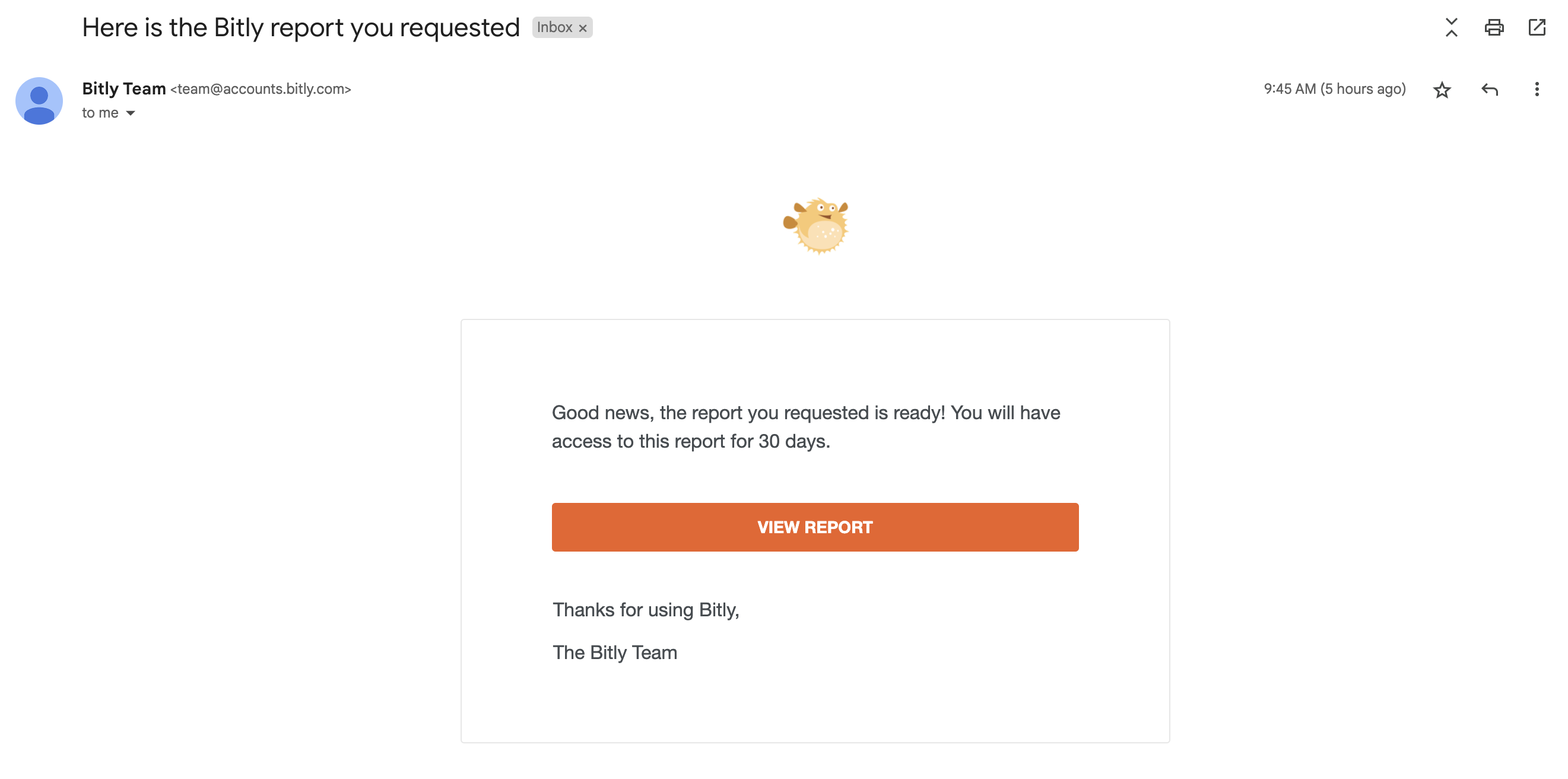The height and width of the screenshot is (779, 1568).
Task: Click the email subject line
Action: pos(301,27)
